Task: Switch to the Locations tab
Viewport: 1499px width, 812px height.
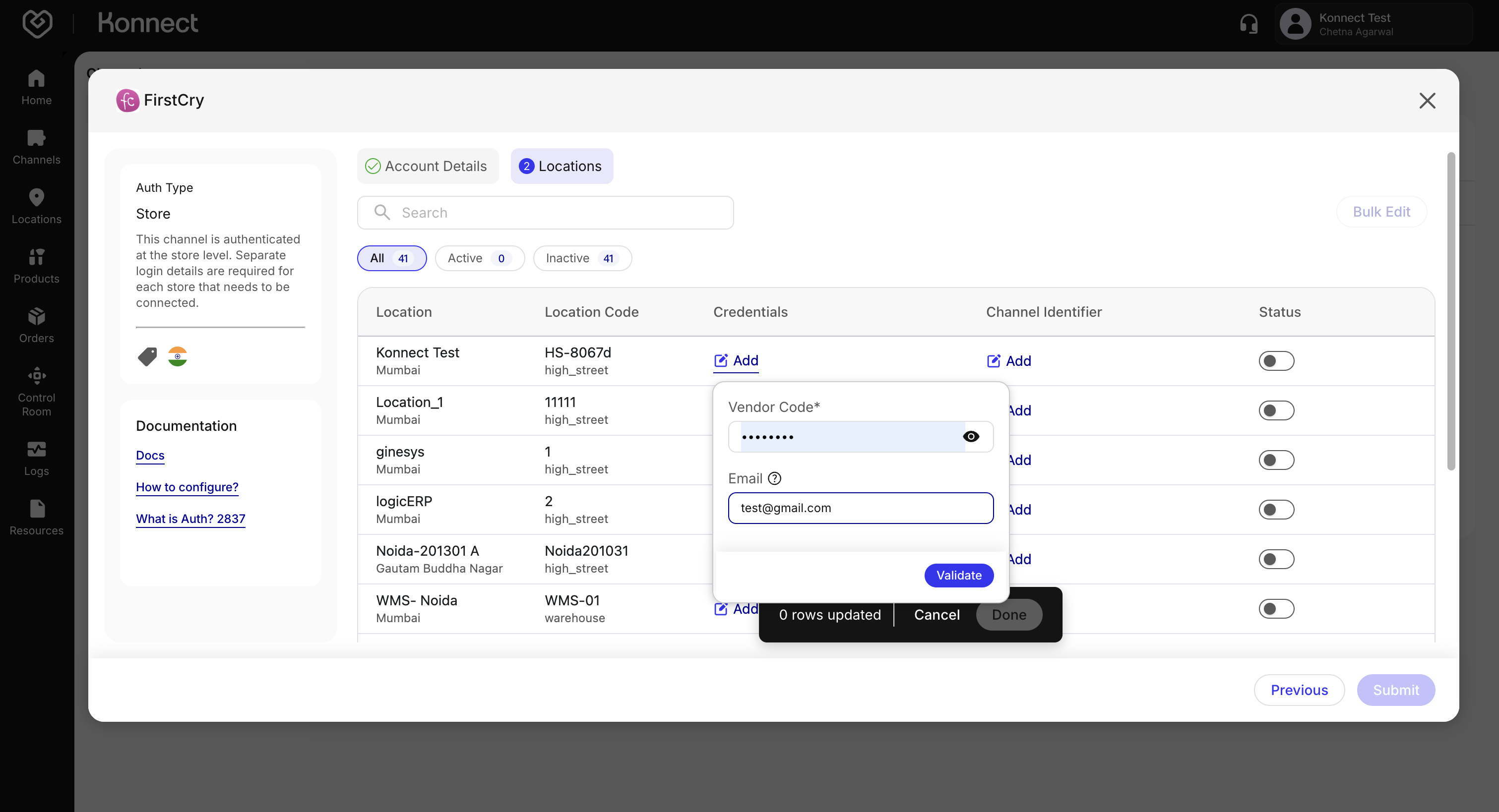Action: (x=562, y=166)
